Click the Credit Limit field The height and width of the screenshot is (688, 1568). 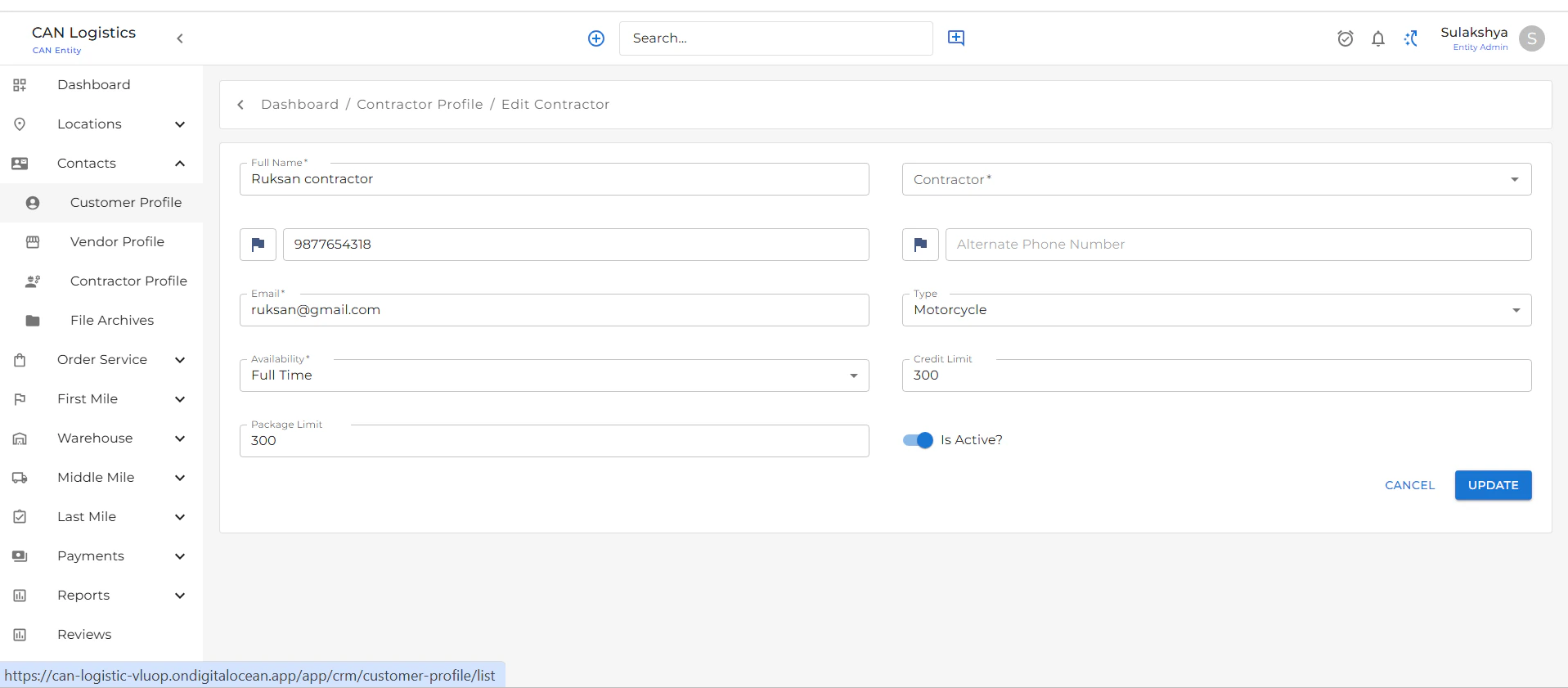pyautogui.click(x=1217, y=375)
